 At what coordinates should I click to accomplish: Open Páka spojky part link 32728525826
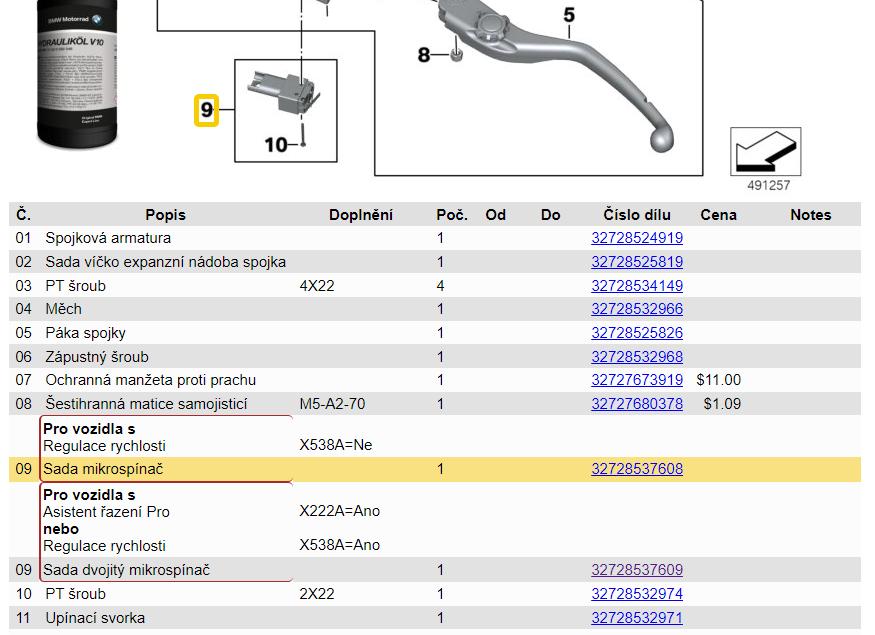click(x=637, y=333)
